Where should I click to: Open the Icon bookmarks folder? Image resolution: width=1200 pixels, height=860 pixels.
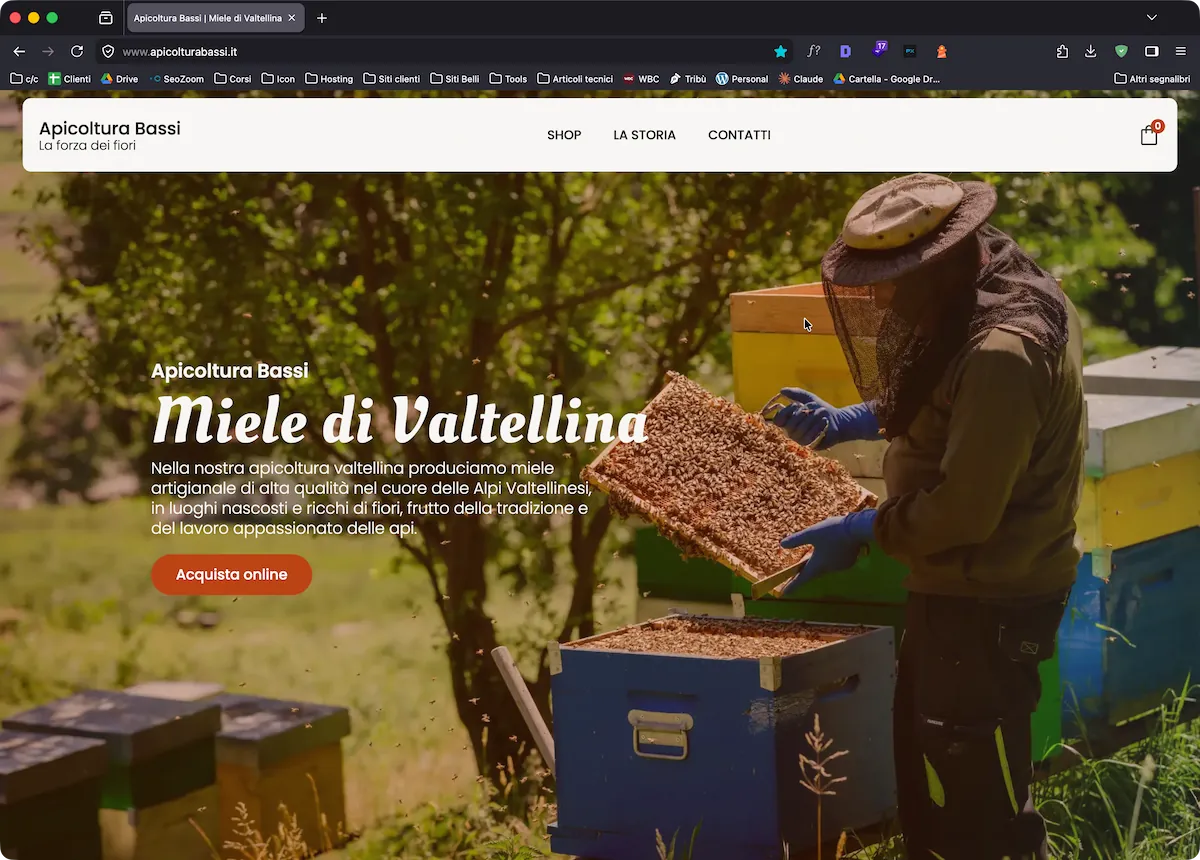pos(278,79)
